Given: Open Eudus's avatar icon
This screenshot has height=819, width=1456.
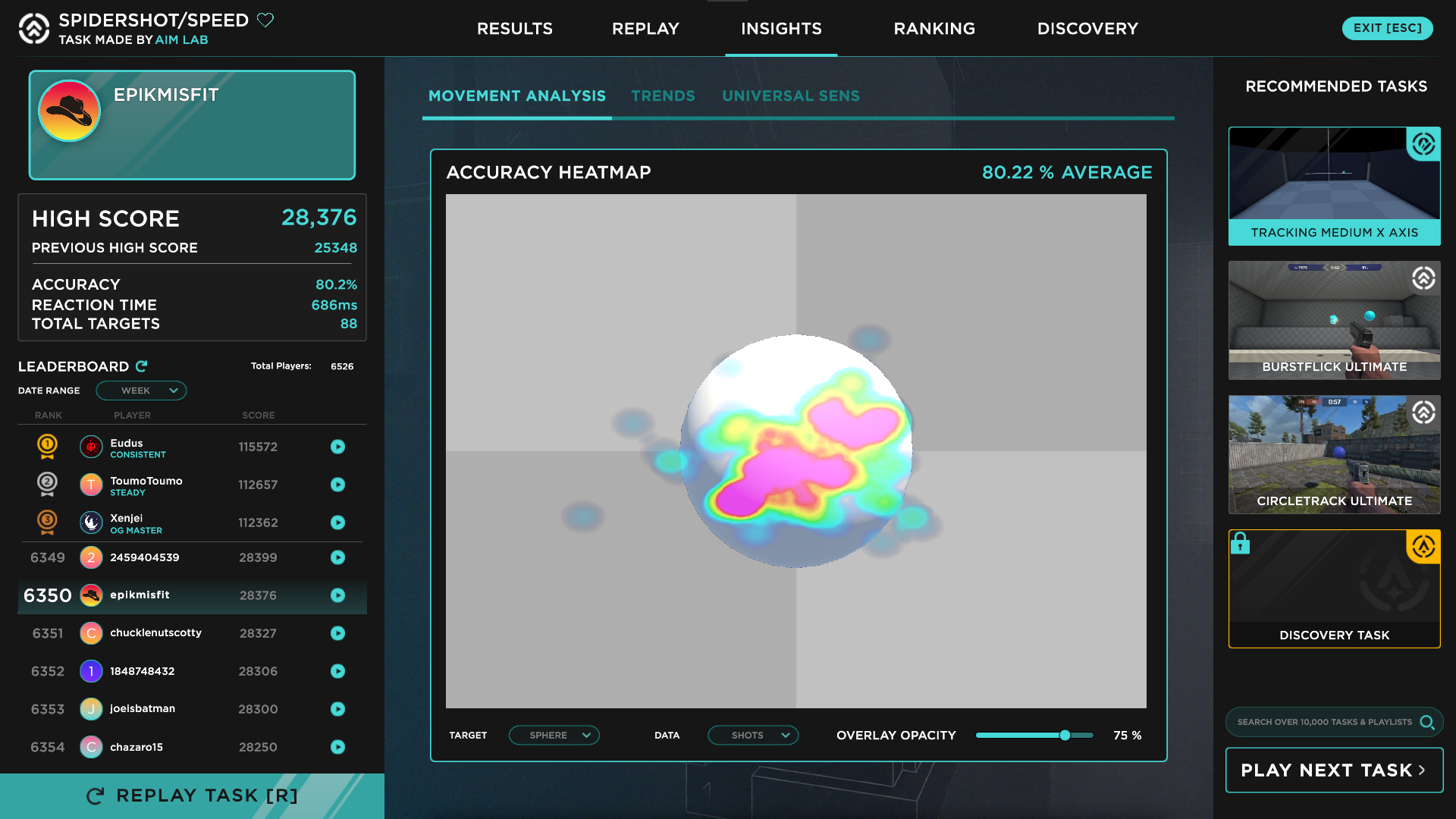Looking at the screenshot, I should [91, 447].
